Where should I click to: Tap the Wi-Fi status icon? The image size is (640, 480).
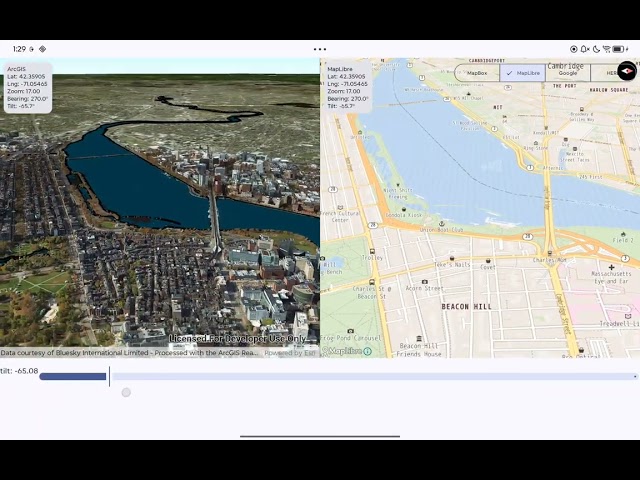tap(607, 49)
